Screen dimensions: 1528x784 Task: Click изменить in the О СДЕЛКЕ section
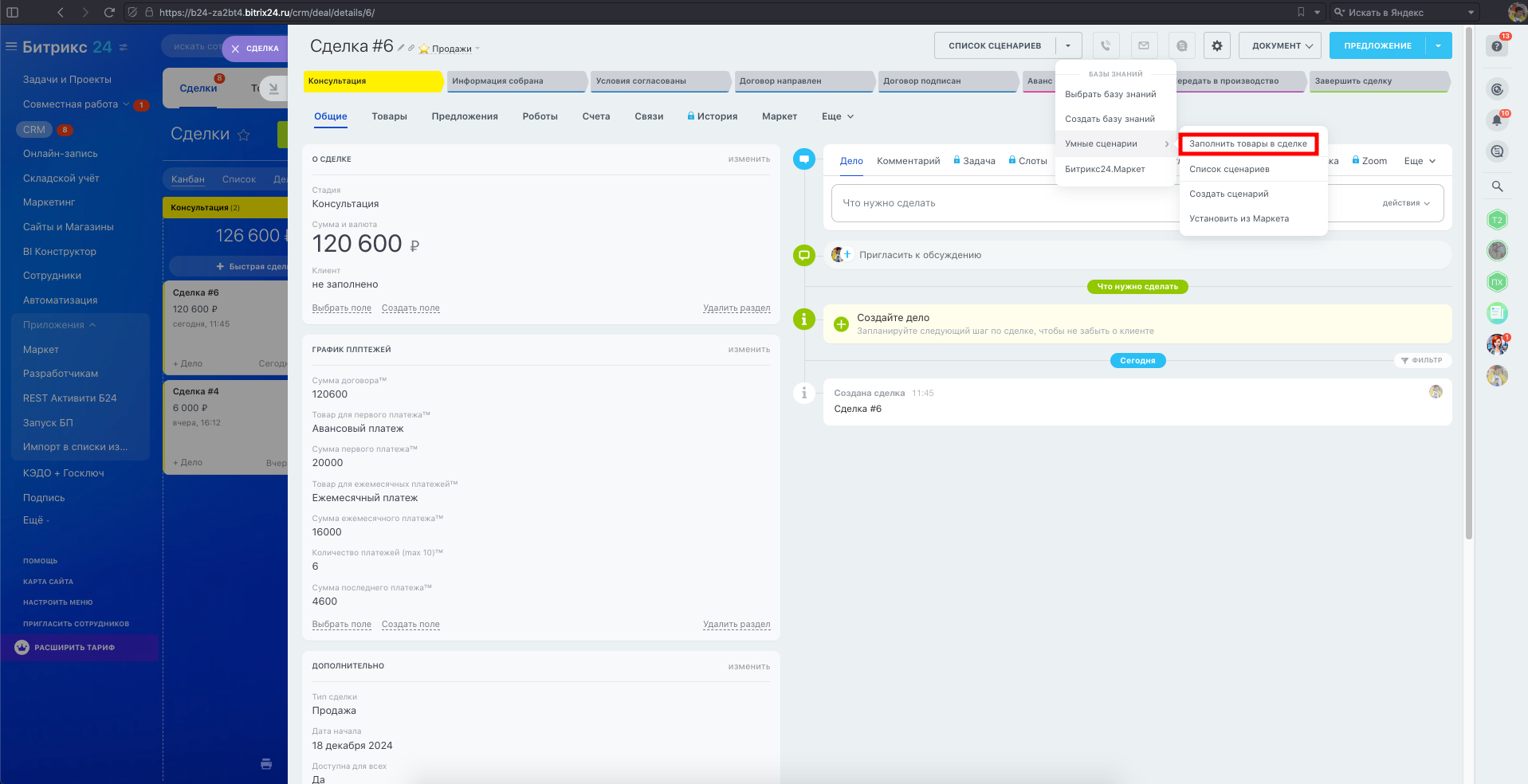(x=749, y=159)
